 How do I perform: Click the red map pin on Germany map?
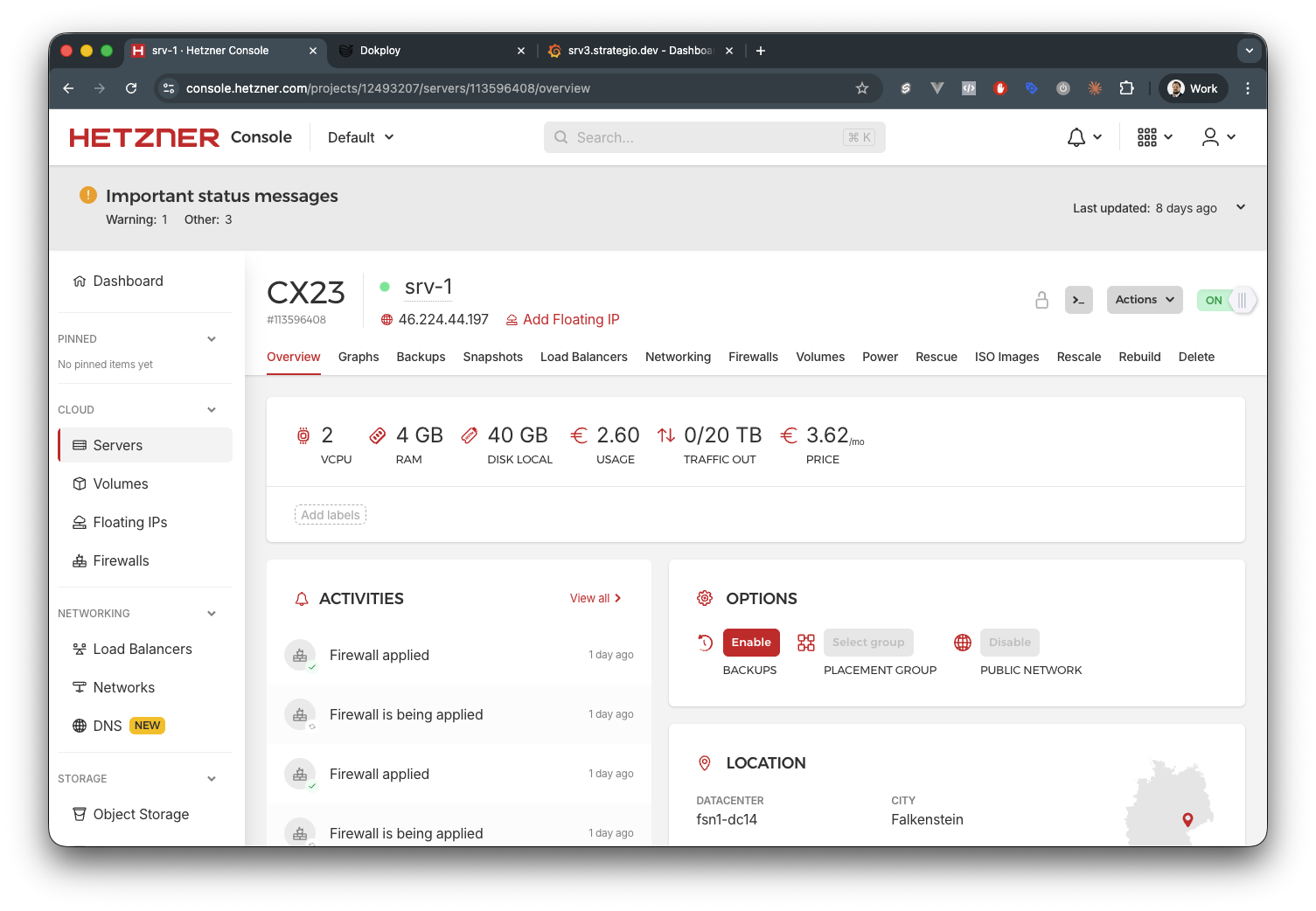coord(1187,819)
